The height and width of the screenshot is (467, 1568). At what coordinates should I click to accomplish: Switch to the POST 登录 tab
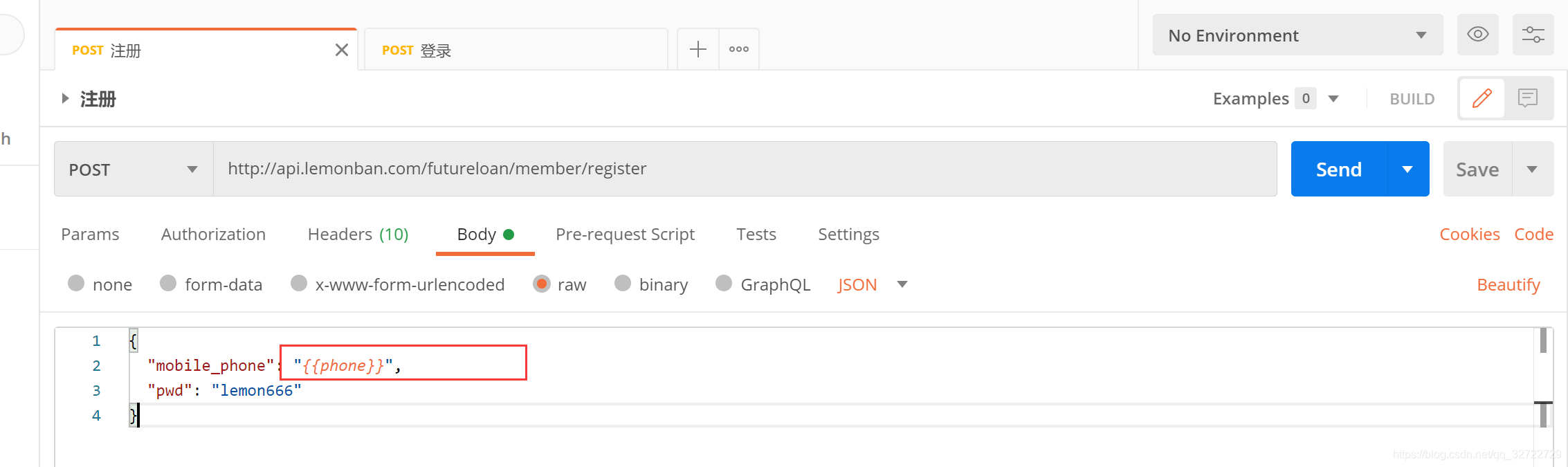(516, 50)
